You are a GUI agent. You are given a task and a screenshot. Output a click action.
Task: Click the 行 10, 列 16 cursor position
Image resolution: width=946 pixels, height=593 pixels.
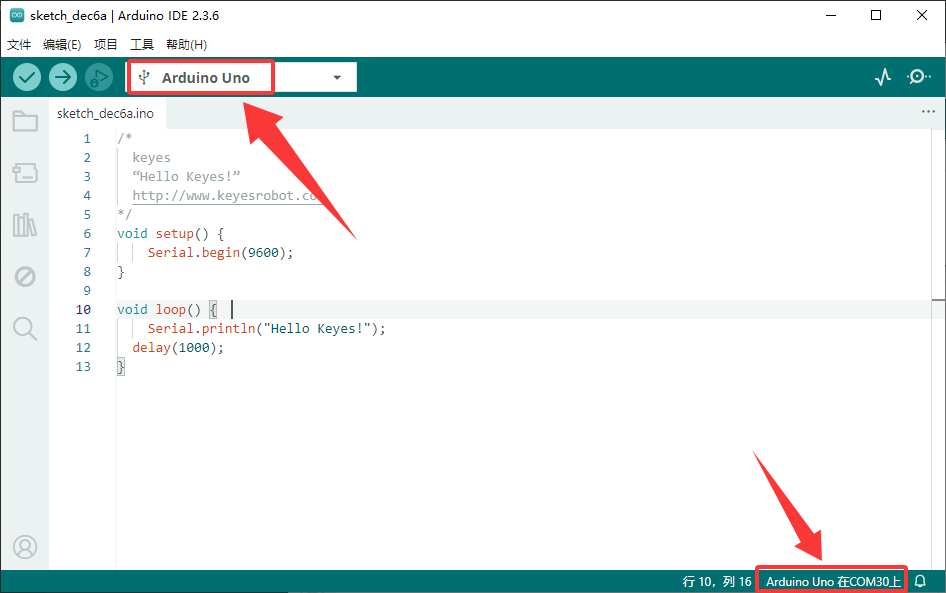coord(717,582)
